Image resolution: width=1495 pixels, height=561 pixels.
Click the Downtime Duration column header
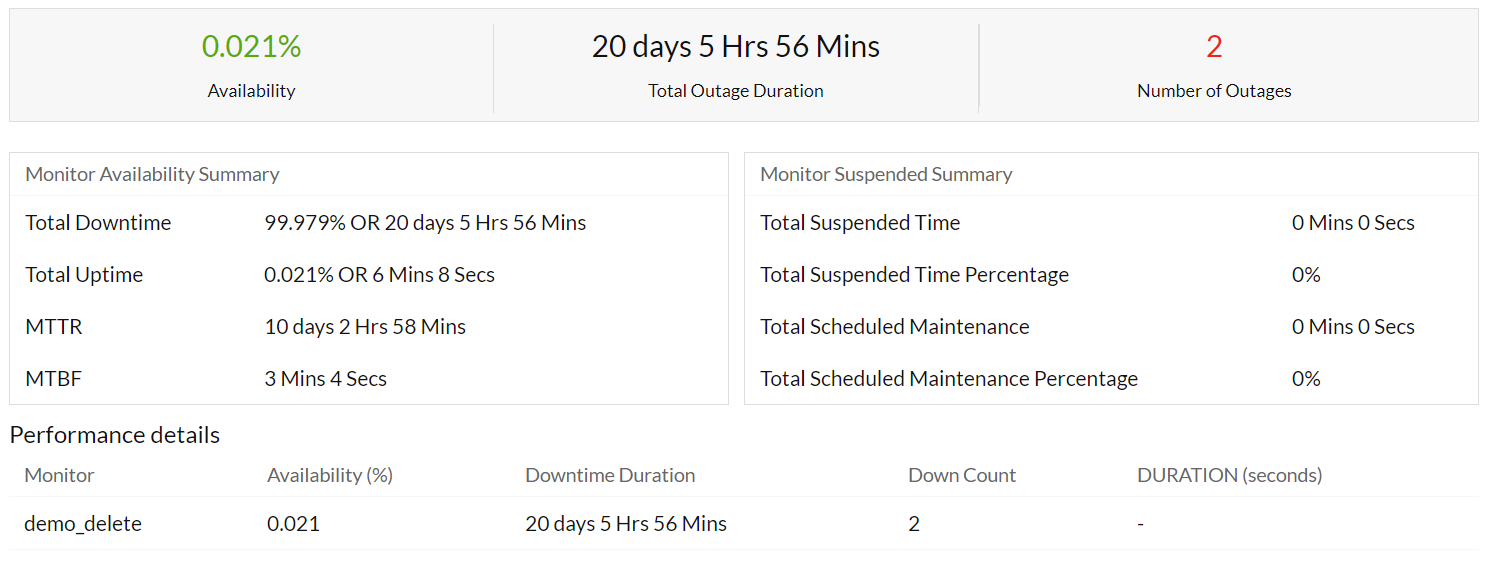[x=610, y=476]
